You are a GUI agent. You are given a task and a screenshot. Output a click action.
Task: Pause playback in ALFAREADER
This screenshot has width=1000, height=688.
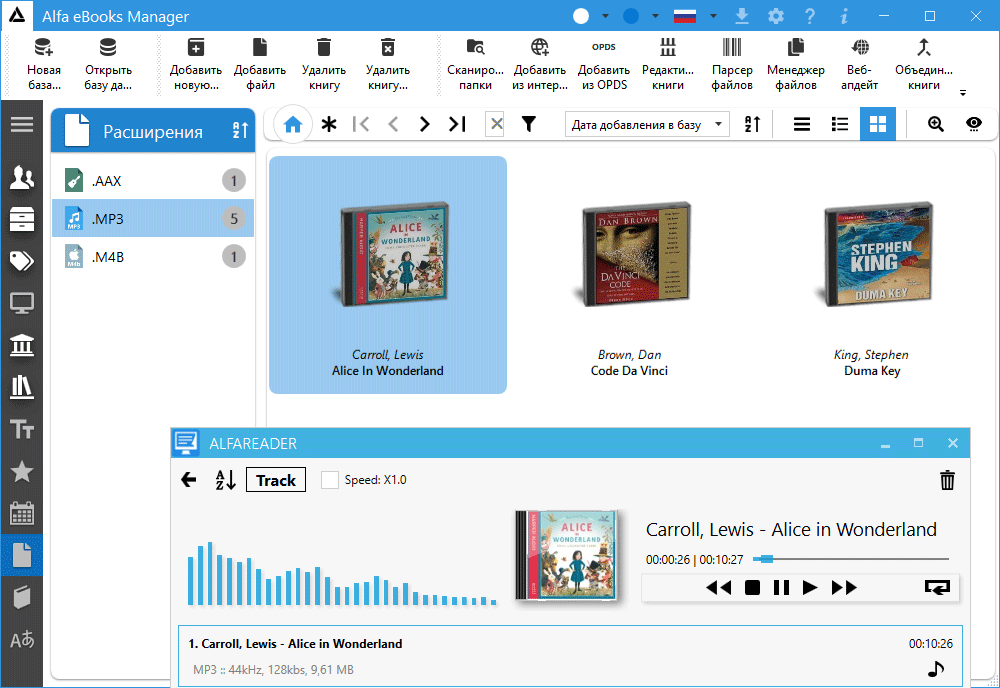click(x=781, y=588)
